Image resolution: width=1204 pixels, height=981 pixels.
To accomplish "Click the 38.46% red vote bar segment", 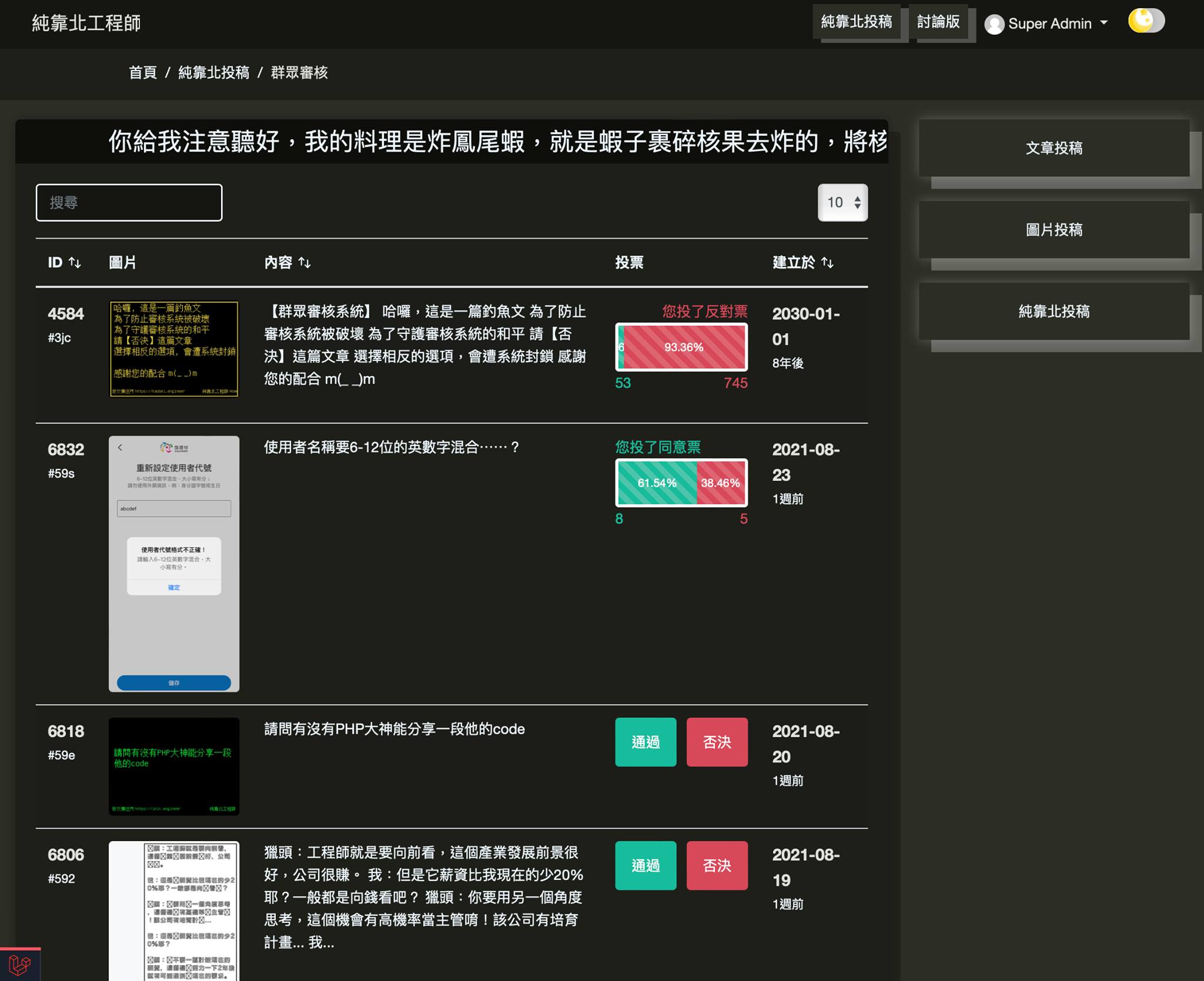I will 721,483.
